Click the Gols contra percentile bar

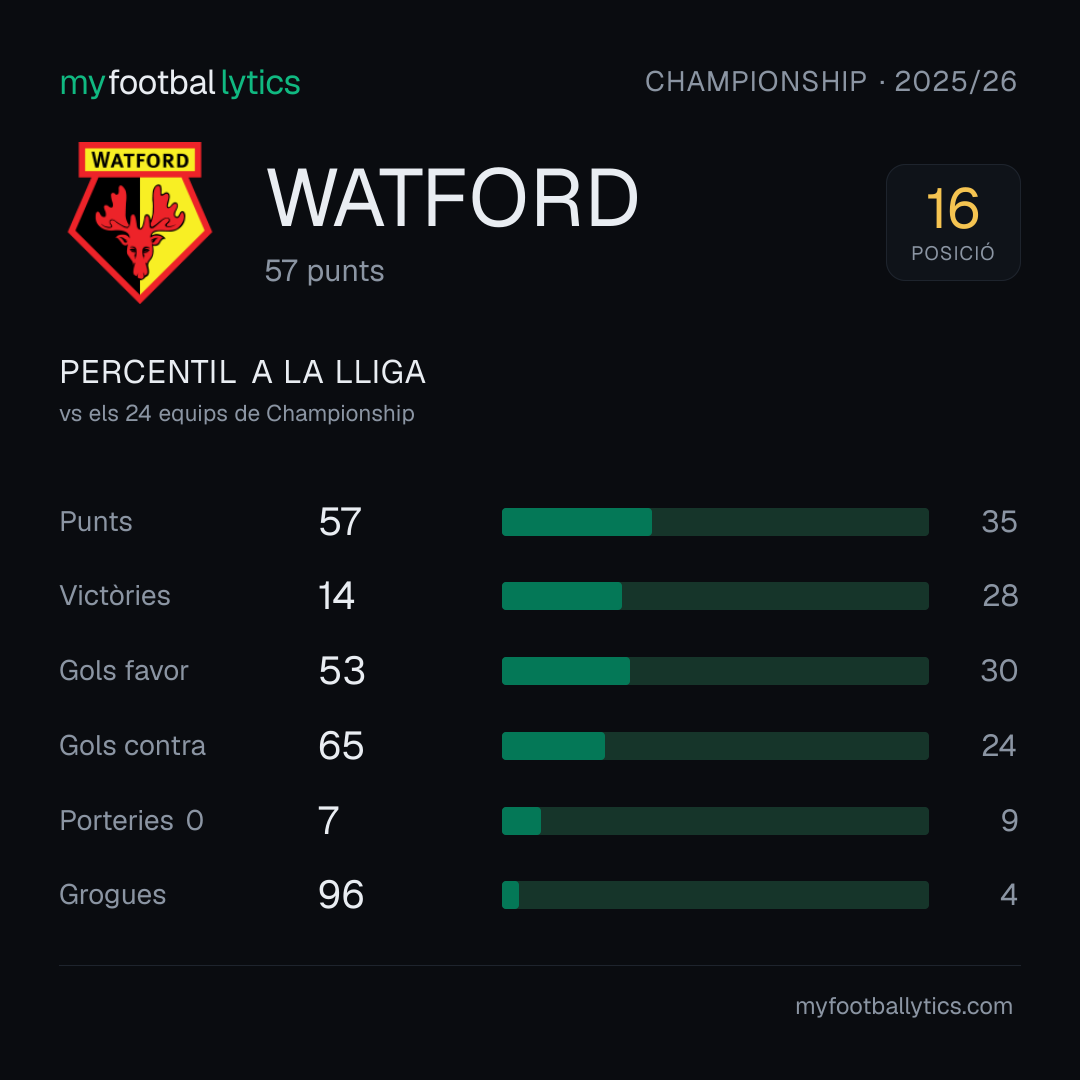(715, 746)
